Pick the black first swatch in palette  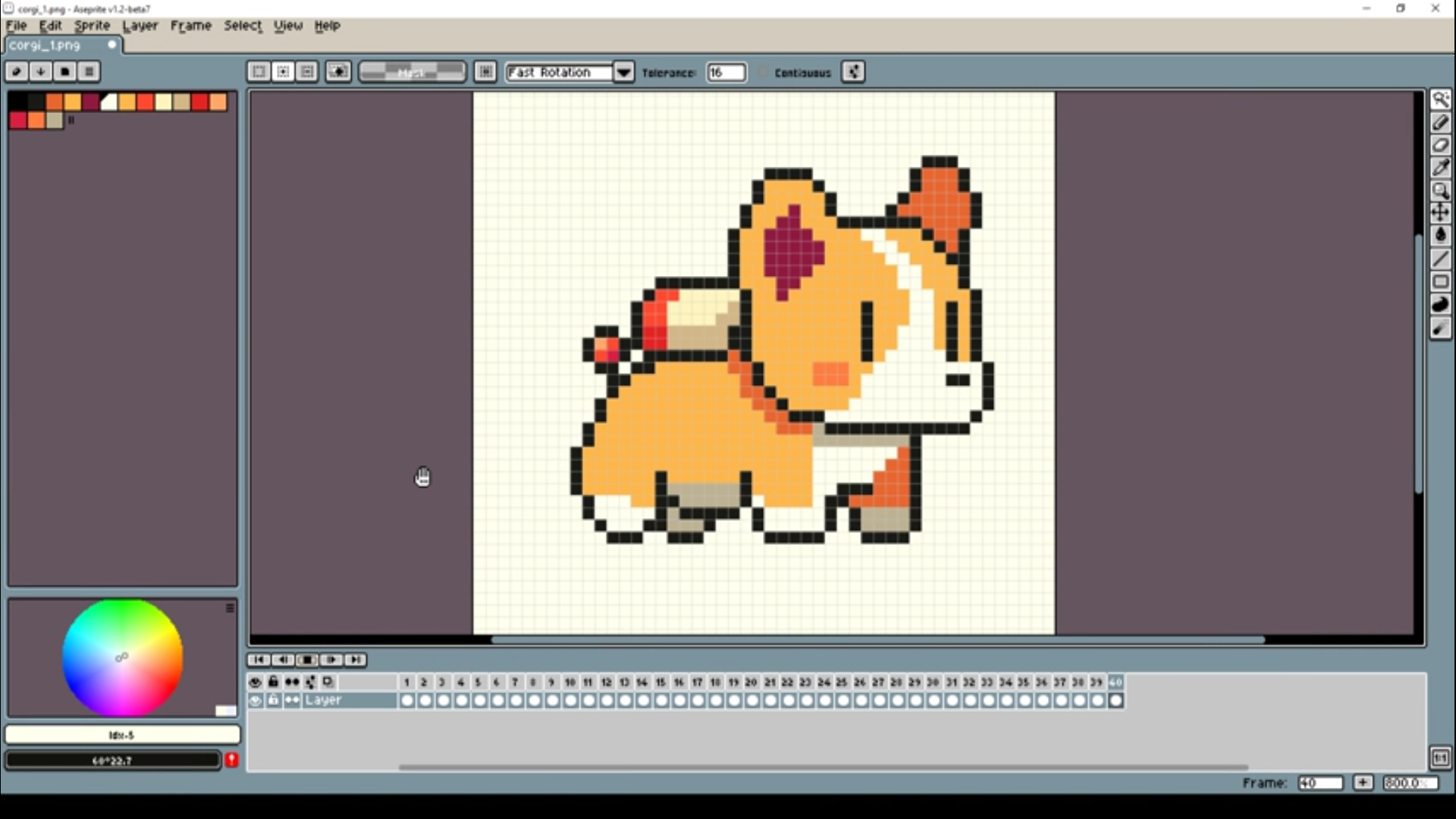[x=17, y=102]
